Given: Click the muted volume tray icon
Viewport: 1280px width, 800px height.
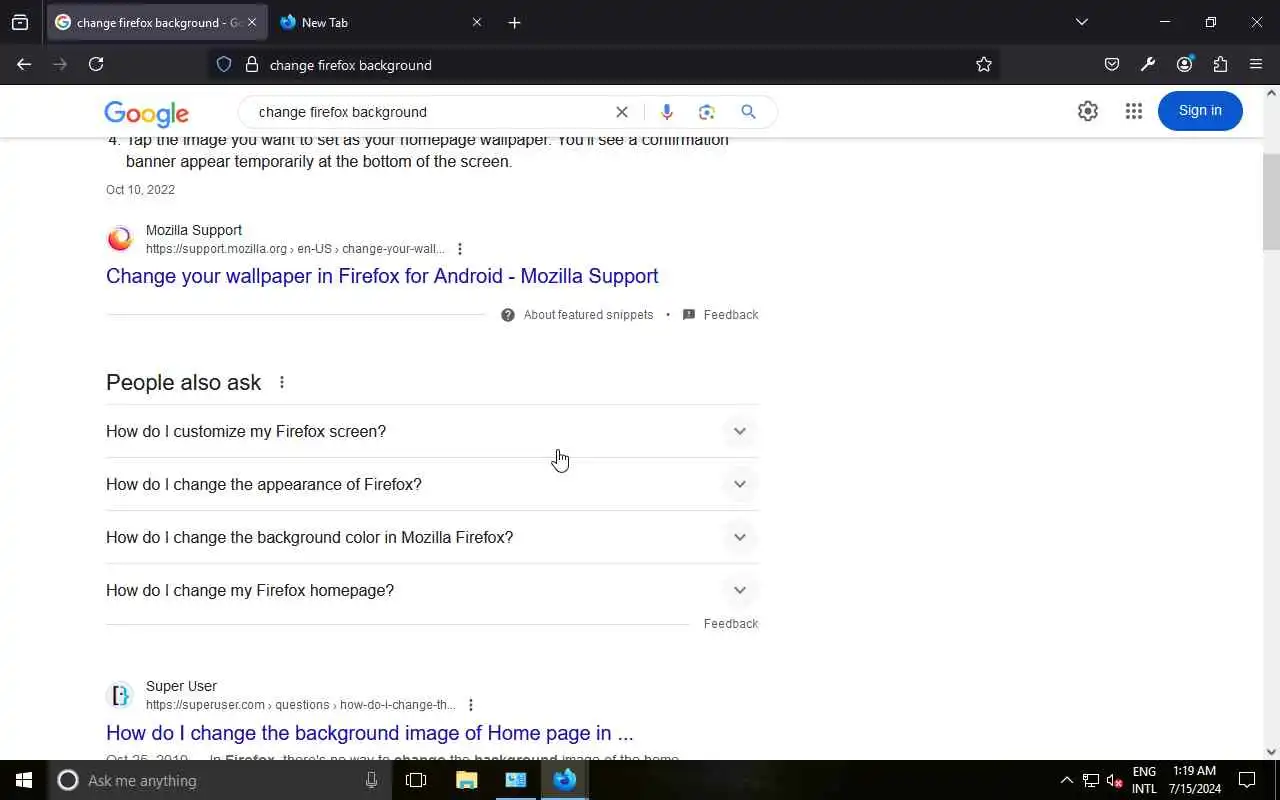Looking at the screenshot, I should coord(1115,781).
